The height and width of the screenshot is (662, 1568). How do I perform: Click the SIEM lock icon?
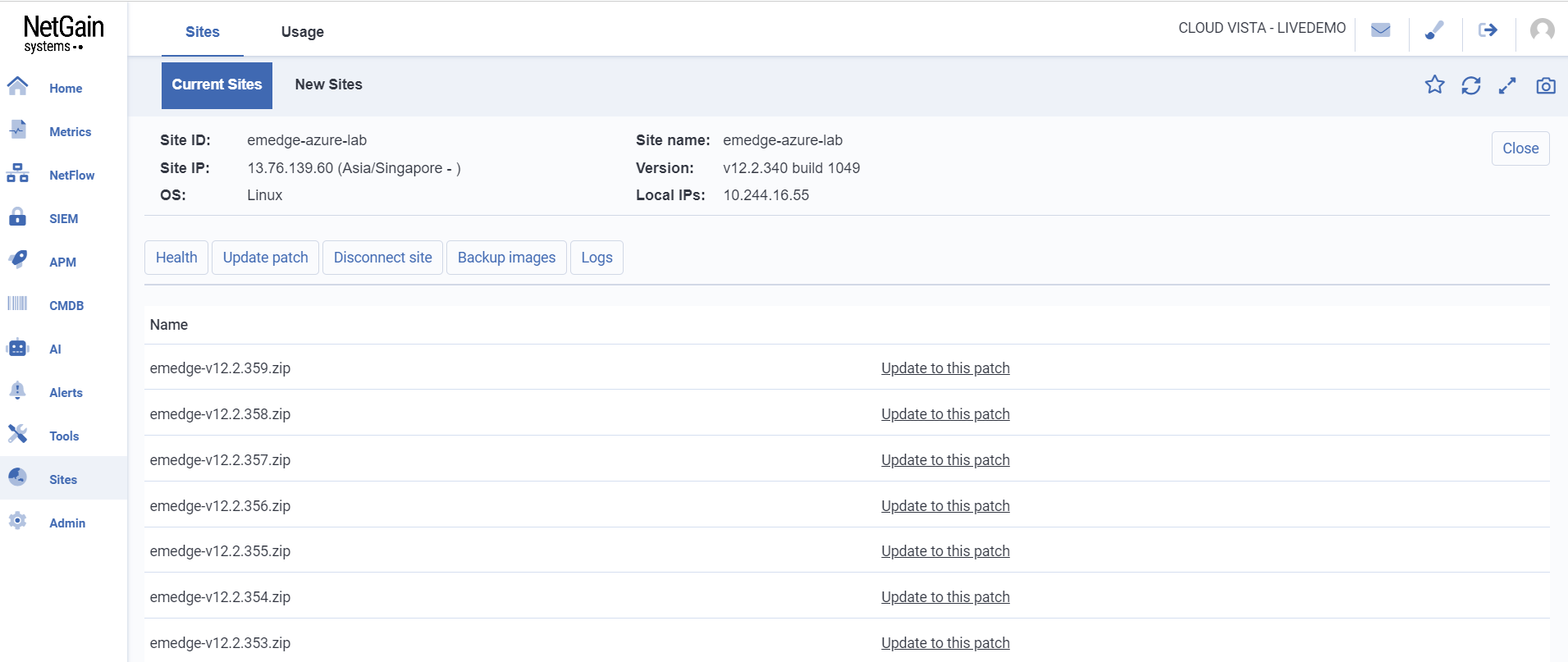17,217
